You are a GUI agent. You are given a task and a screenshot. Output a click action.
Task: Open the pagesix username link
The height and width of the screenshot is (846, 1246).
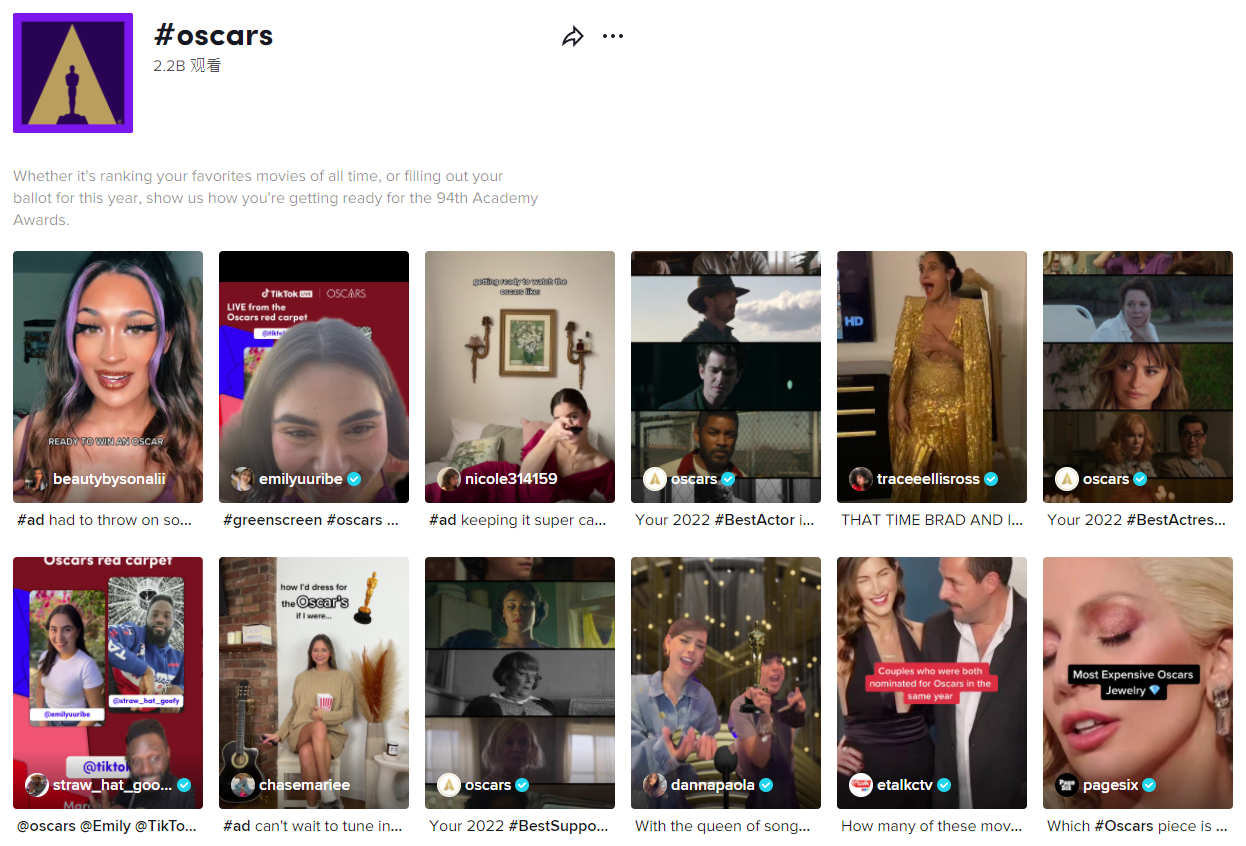(x=1111, y=785)
